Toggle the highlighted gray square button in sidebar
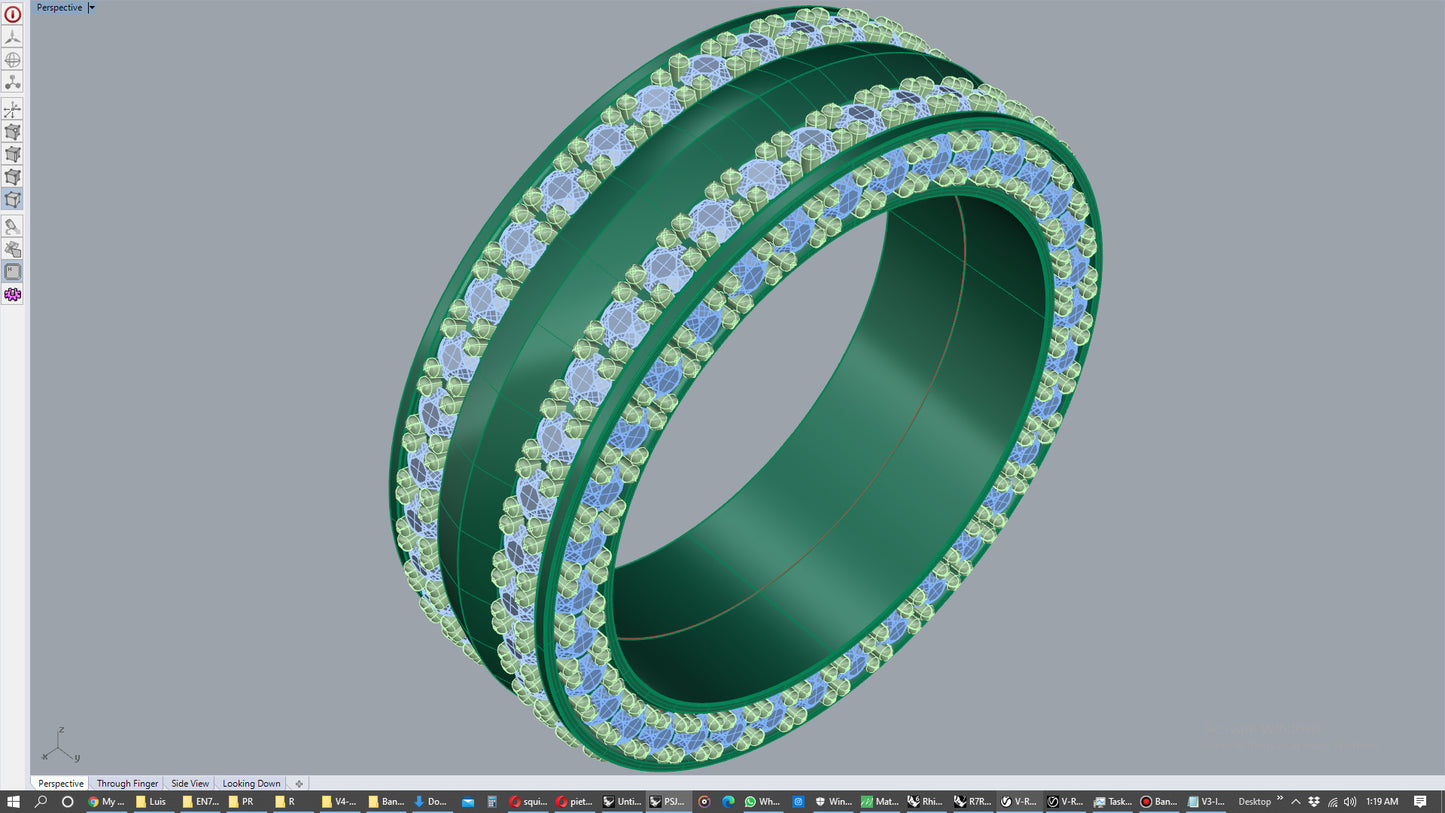 pyautogui.click(x=12, y=272)
